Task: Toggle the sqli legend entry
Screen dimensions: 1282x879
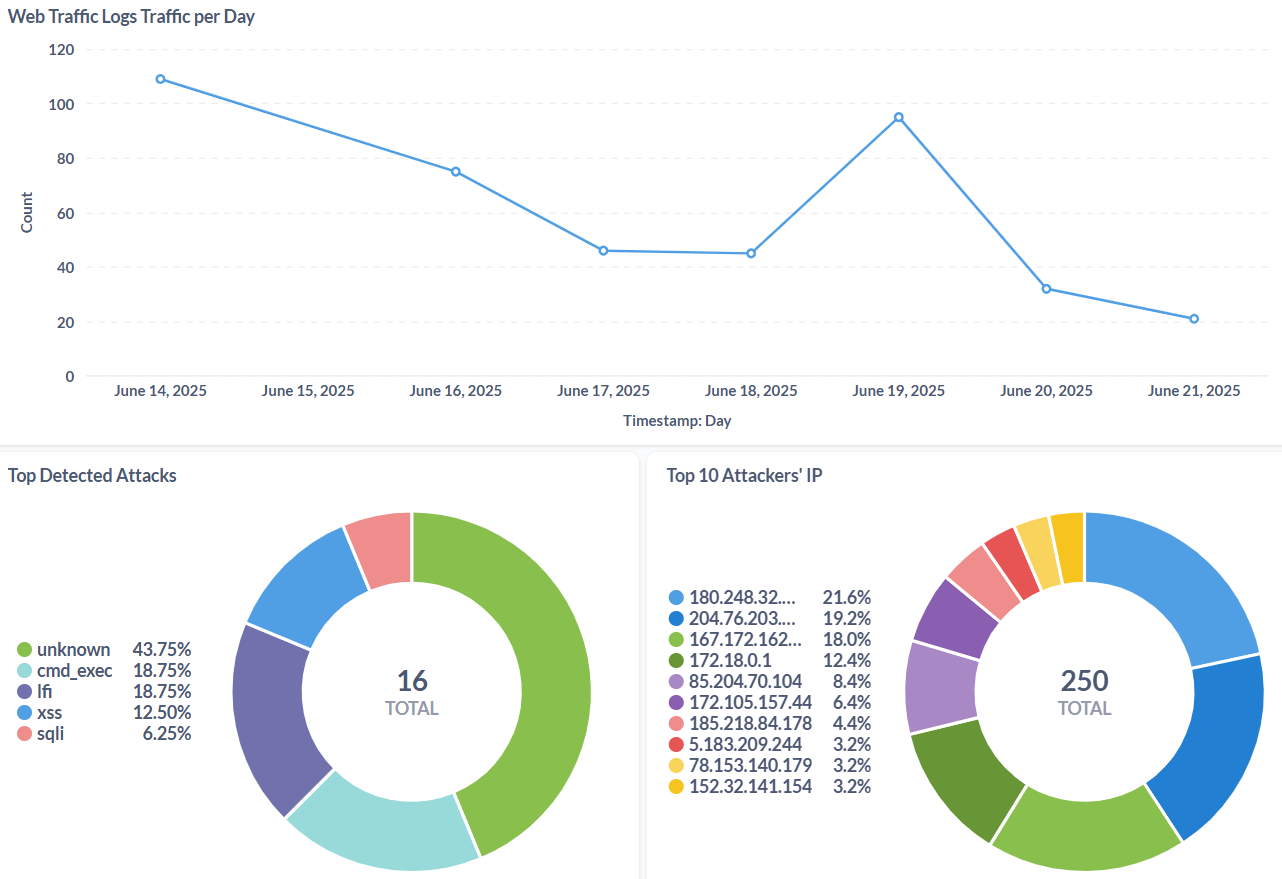Action: click(x=50, y=734)
